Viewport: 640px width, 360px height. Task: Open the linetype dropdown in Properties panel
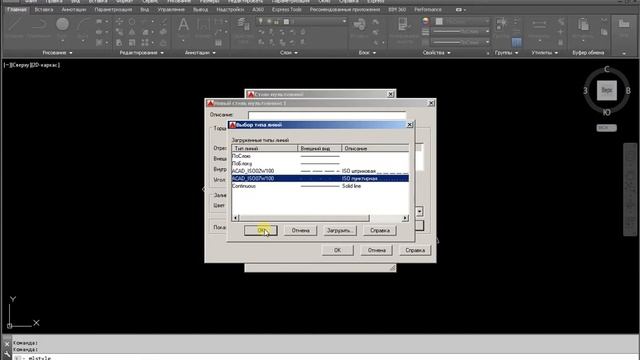(x=487, y=42)
